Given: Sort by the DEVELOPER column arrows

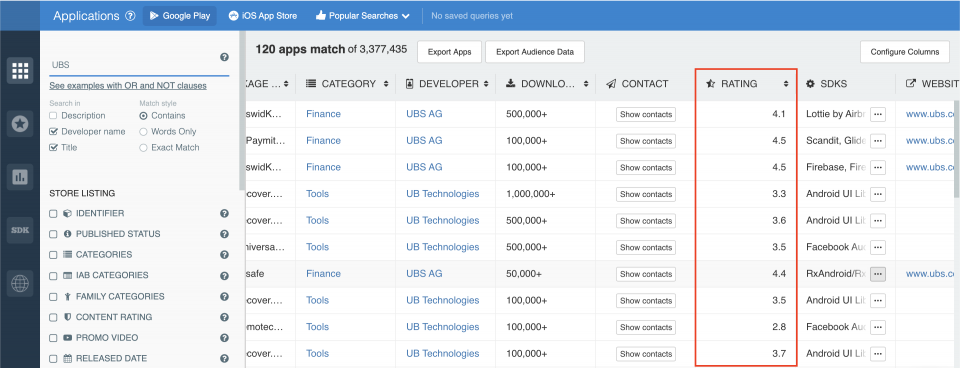Looking at the screenshot, I should pyautogui.click(x=486, y=84).
